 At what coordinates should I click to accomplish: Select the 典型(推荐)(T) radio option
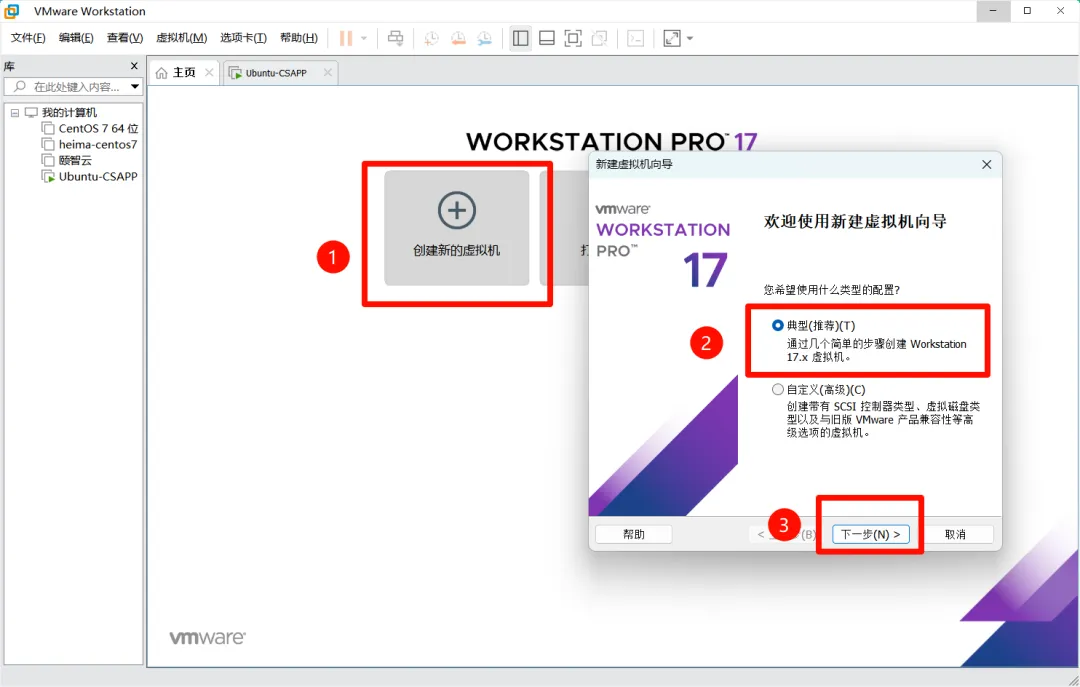(x=778, y=325)
